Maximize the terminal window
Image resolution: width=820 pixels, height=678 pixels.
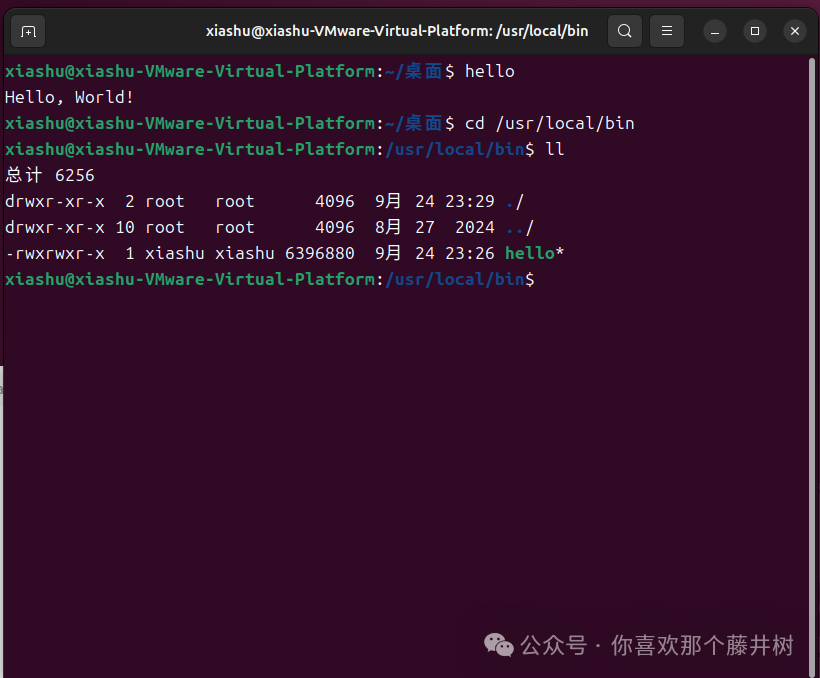[x=755, y=31]
